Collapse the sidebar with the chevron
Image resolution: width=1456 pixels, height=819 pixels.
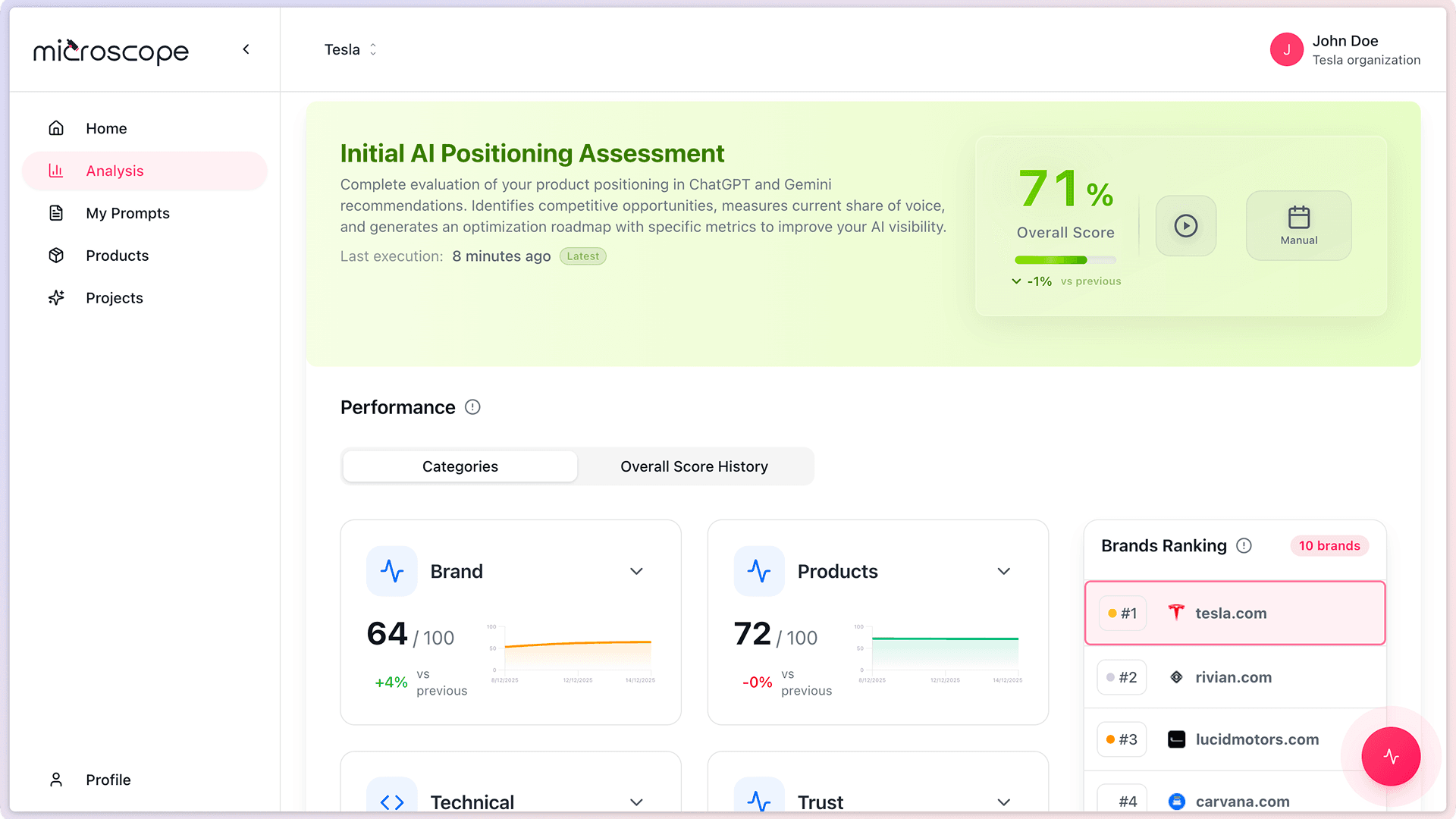click(x=246, y=49)
